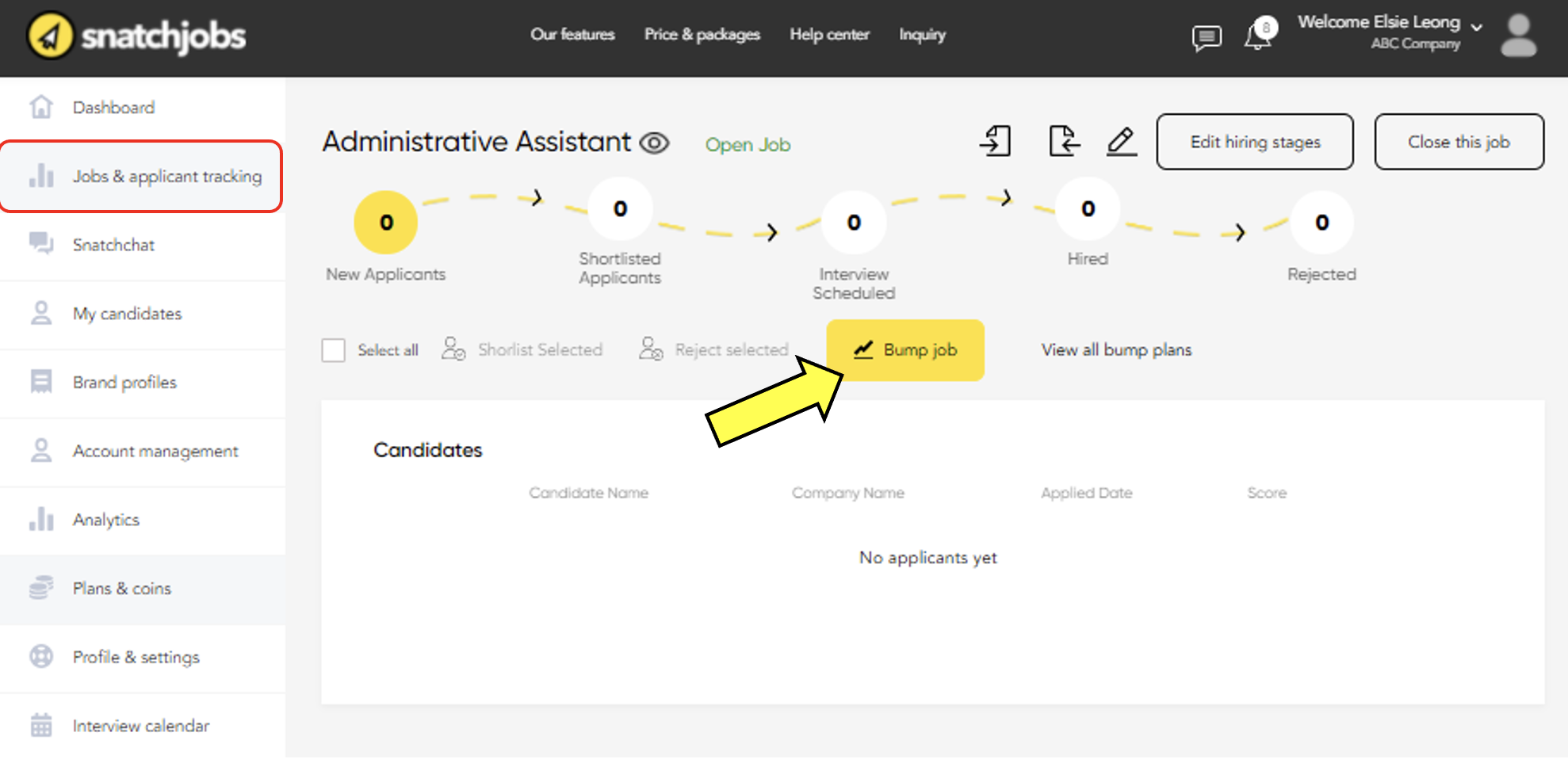This screenshot has height=759, width=1568.
Task: Select the New Applicants stage circle
Action: click(386, 223)
